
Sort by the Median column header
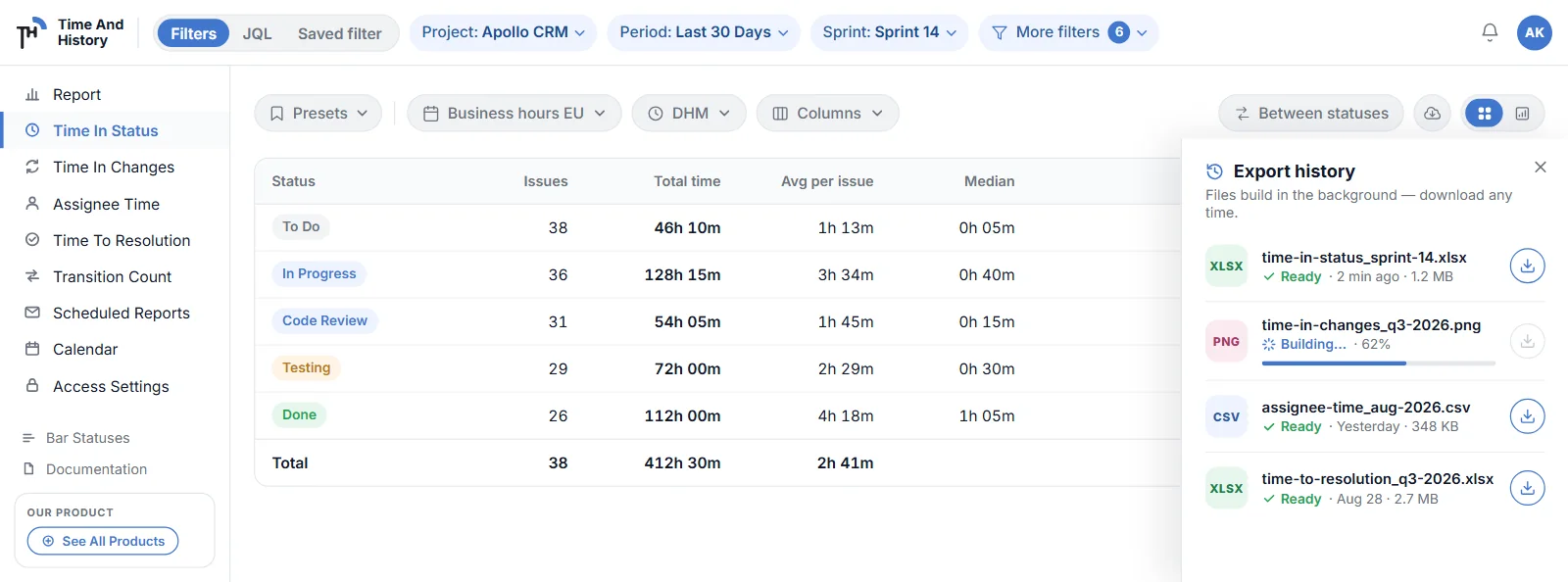[989, 181]
